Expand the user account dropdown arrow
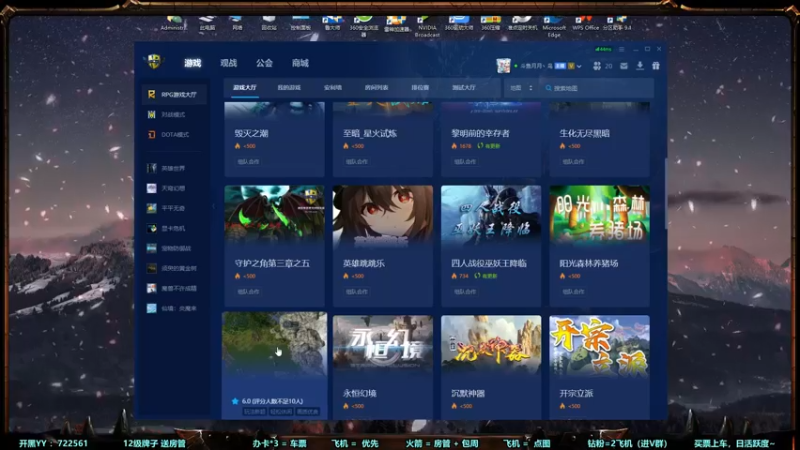 (579, 66)
